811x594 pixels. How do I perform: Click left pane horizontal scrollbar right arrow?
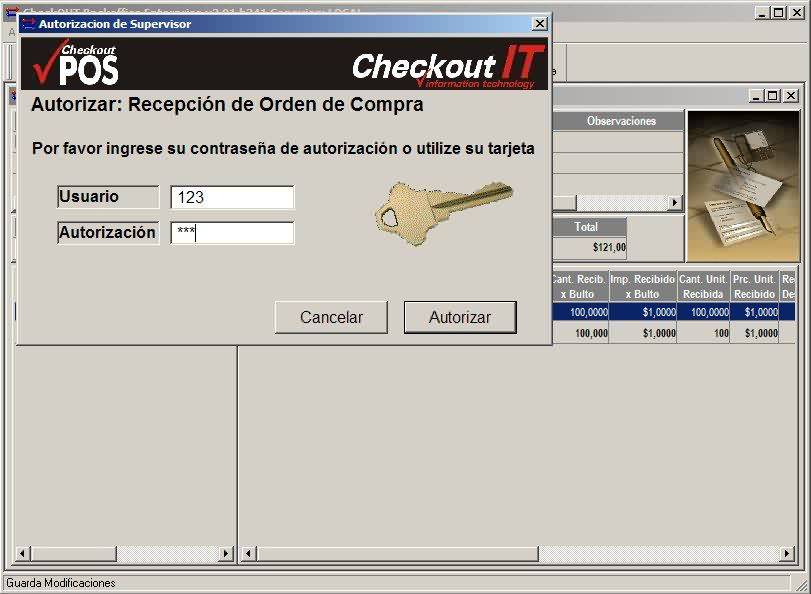tap(226, 554)
